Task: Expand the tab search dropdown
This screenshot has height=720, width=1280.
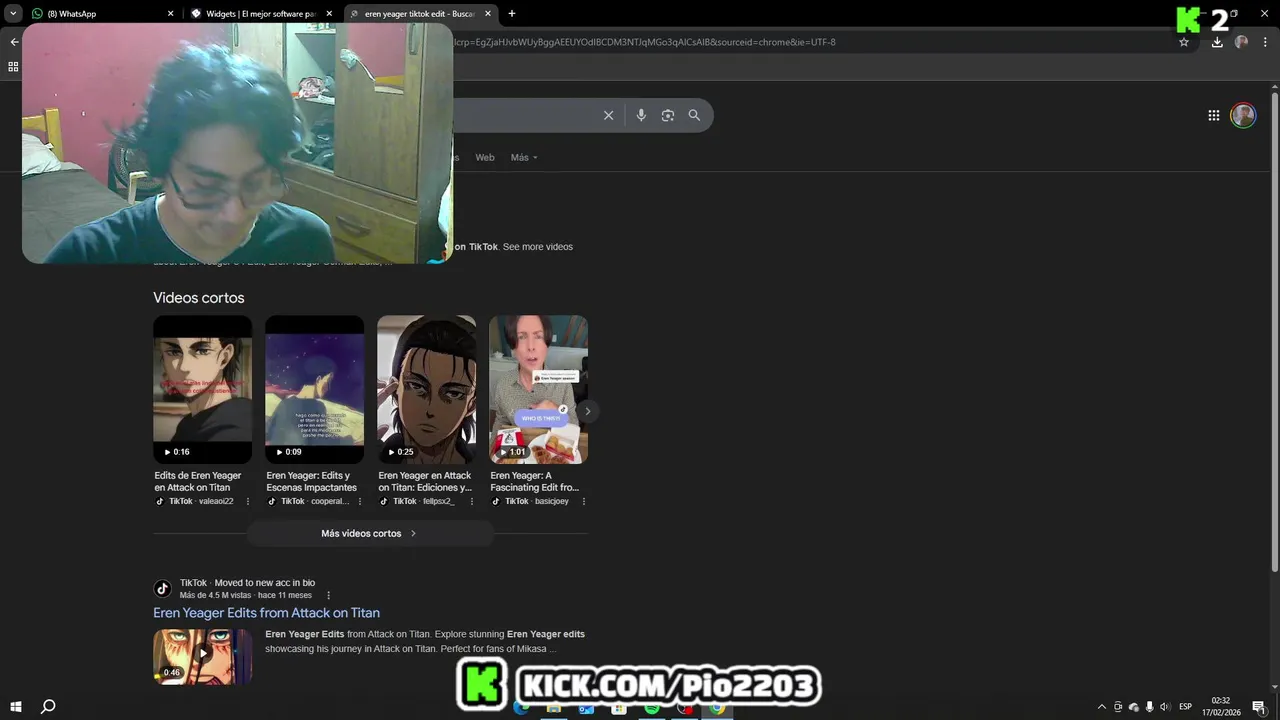Action: 13,14
